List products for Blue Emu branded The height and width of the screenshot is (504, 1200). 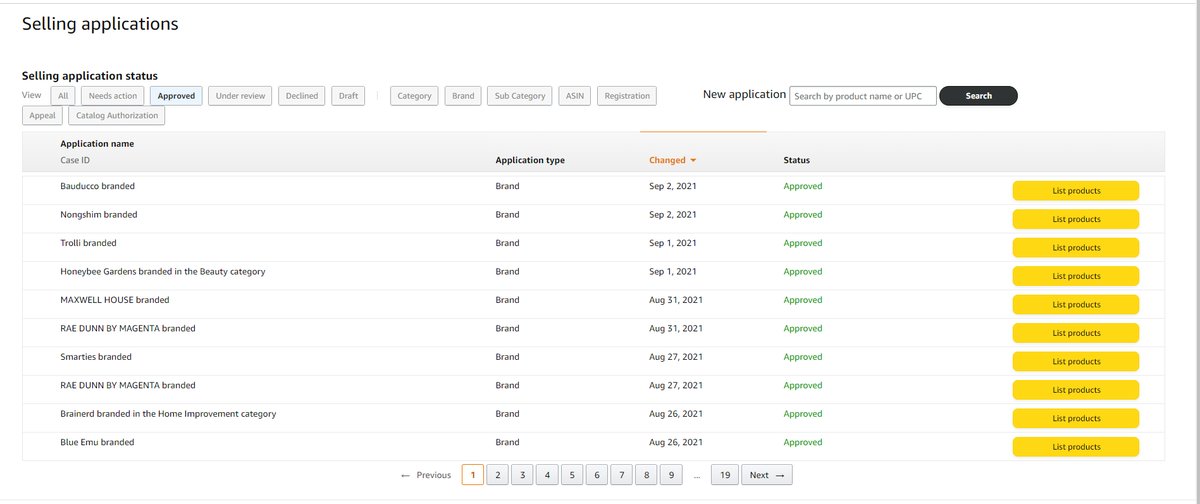(x=1076, y=447)
